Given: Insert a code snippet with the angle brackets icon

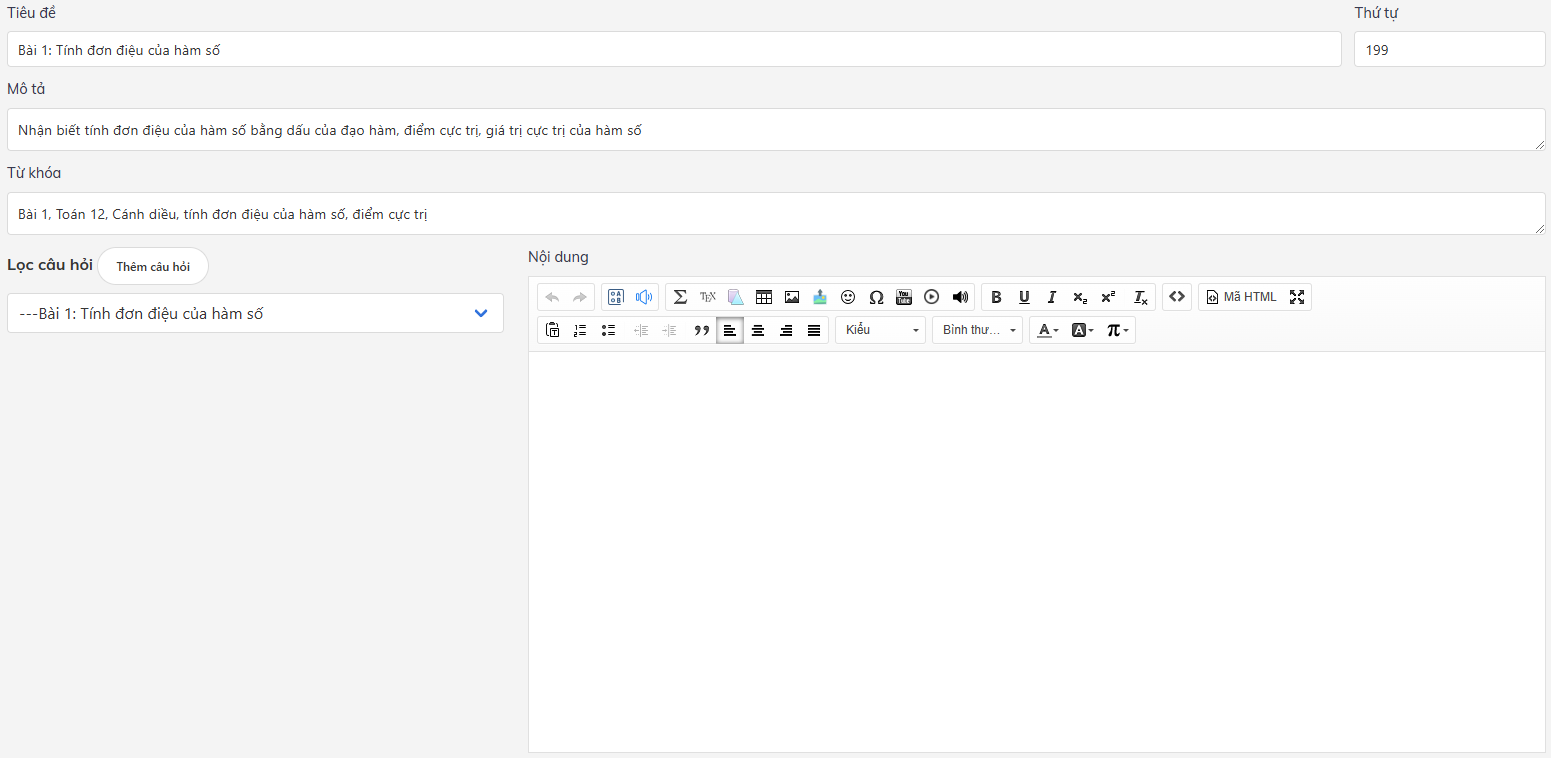Looking at the screenshot, I should (x=1177, y=297).
